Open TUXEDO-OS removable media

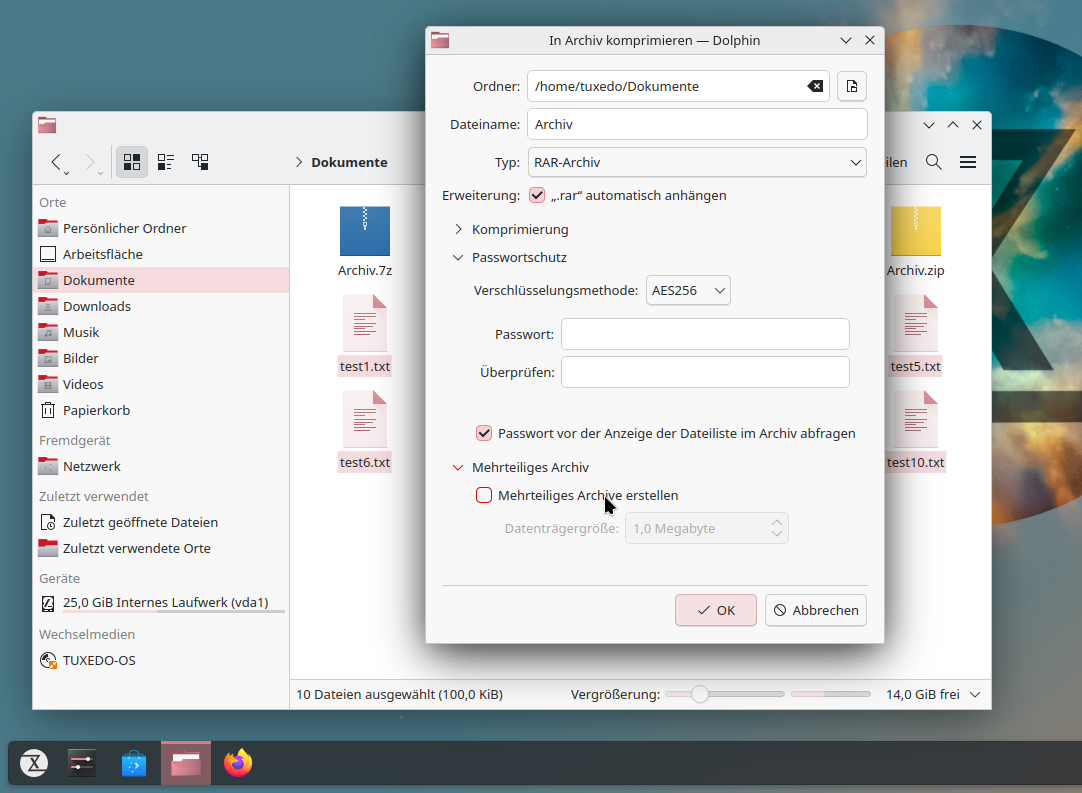coord(161,660)
